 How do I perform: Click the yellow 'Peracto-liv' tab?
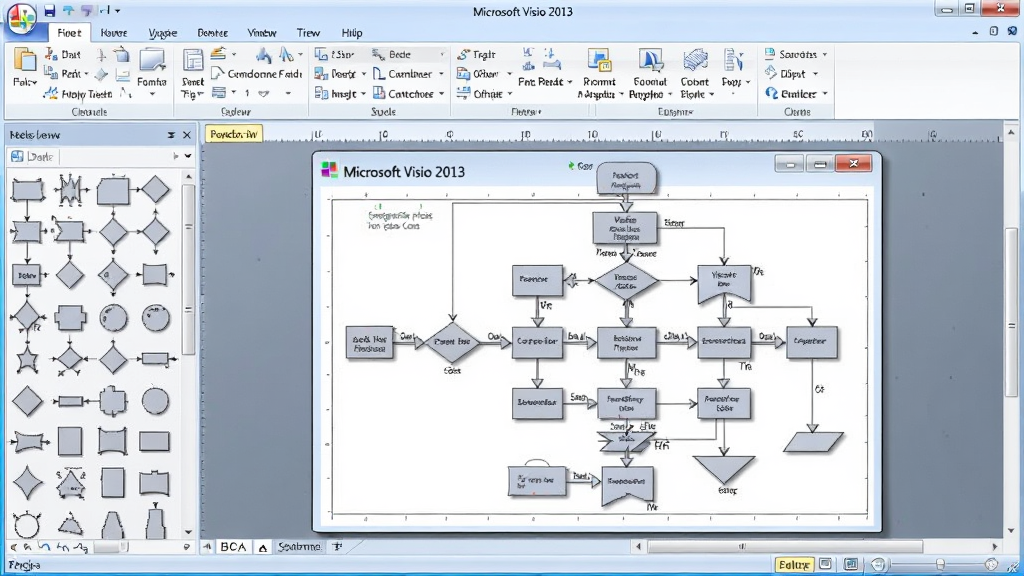pyautogui.click(x=234, y=135)
